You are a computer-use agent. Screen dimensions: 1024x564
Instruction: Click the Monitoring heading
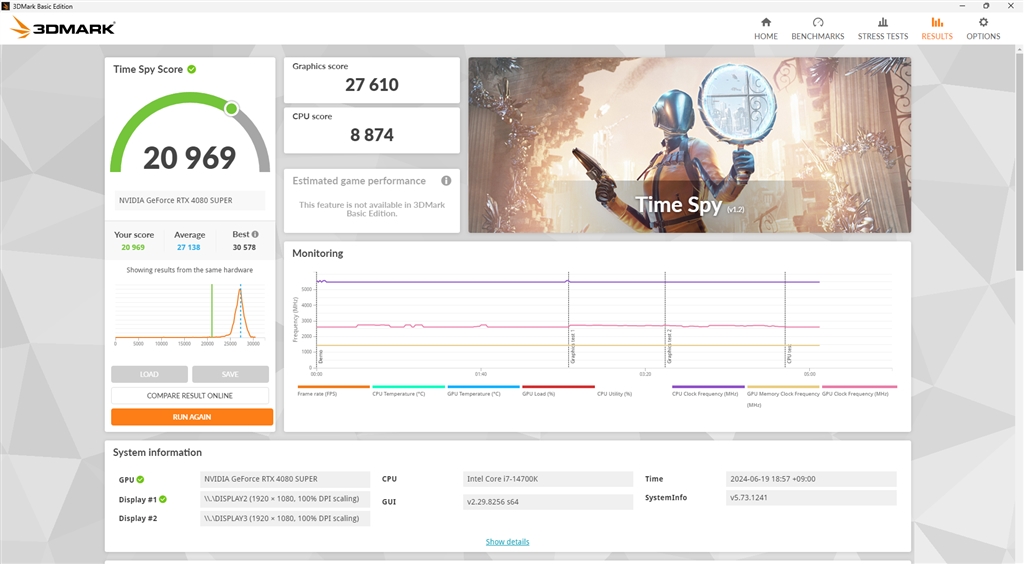[x=317, y=253]
